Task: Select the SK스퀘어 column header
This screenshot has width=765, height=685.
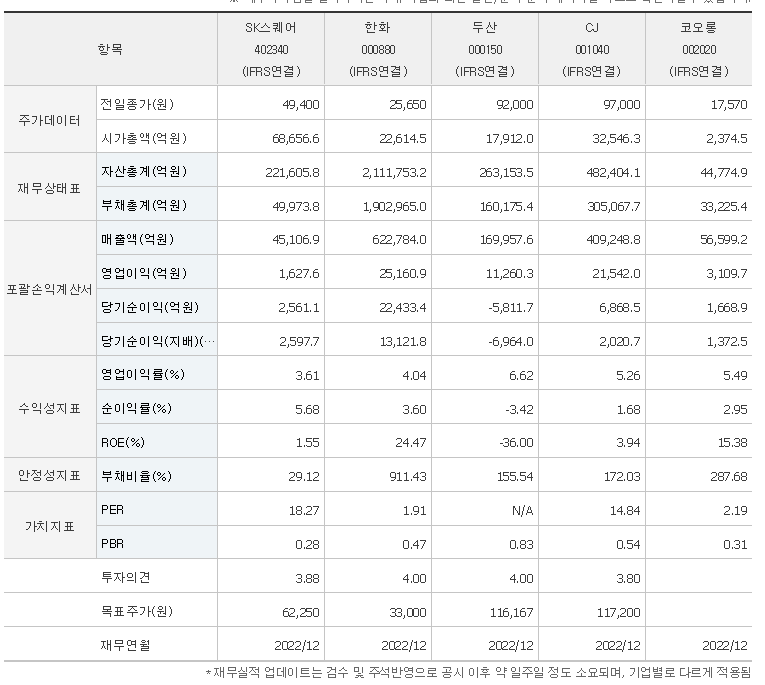Action: (x=271, y=49)
